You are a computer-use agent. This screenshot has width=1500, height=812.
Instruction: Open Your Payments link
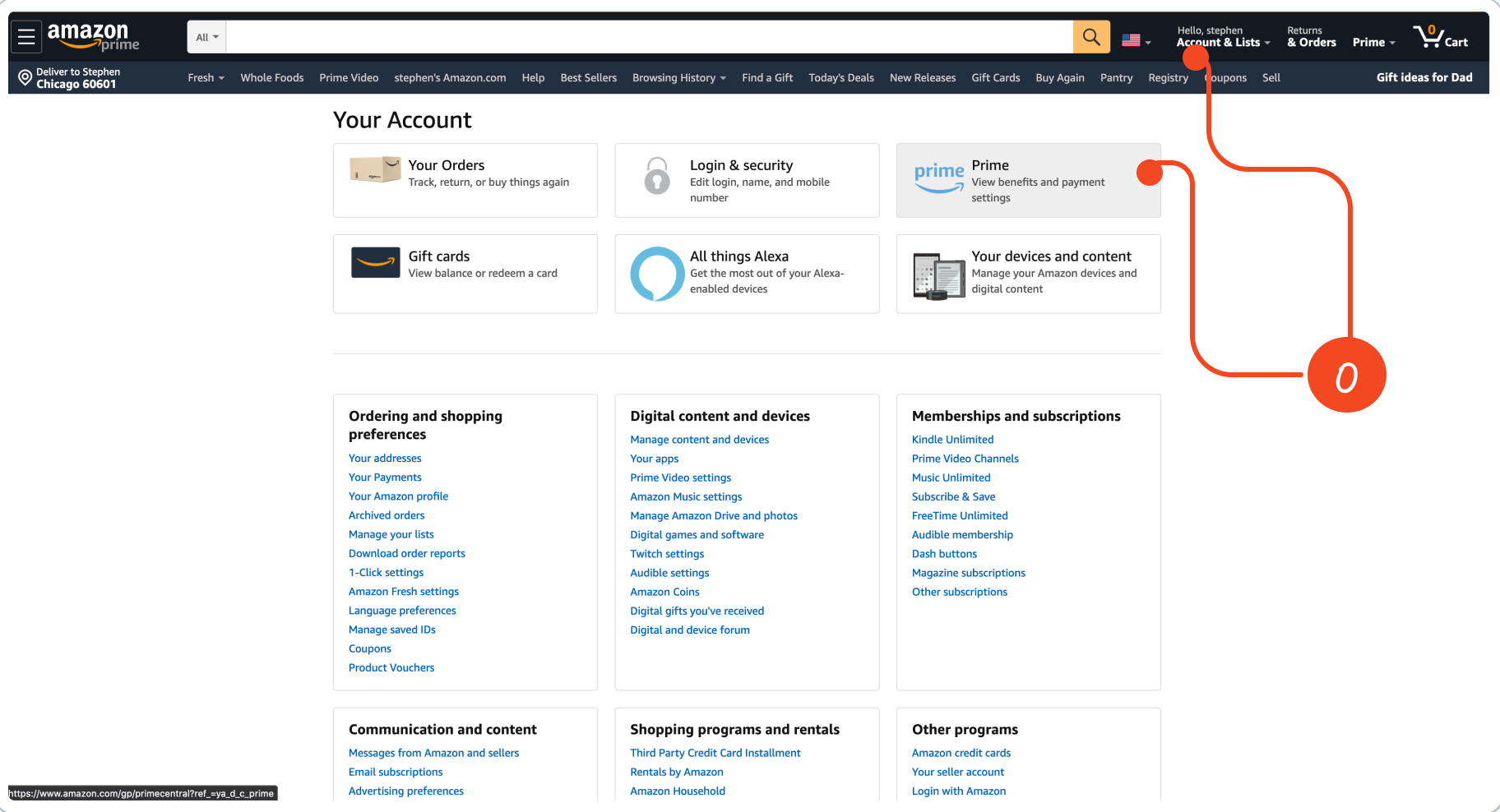click(x=385, y=478)
